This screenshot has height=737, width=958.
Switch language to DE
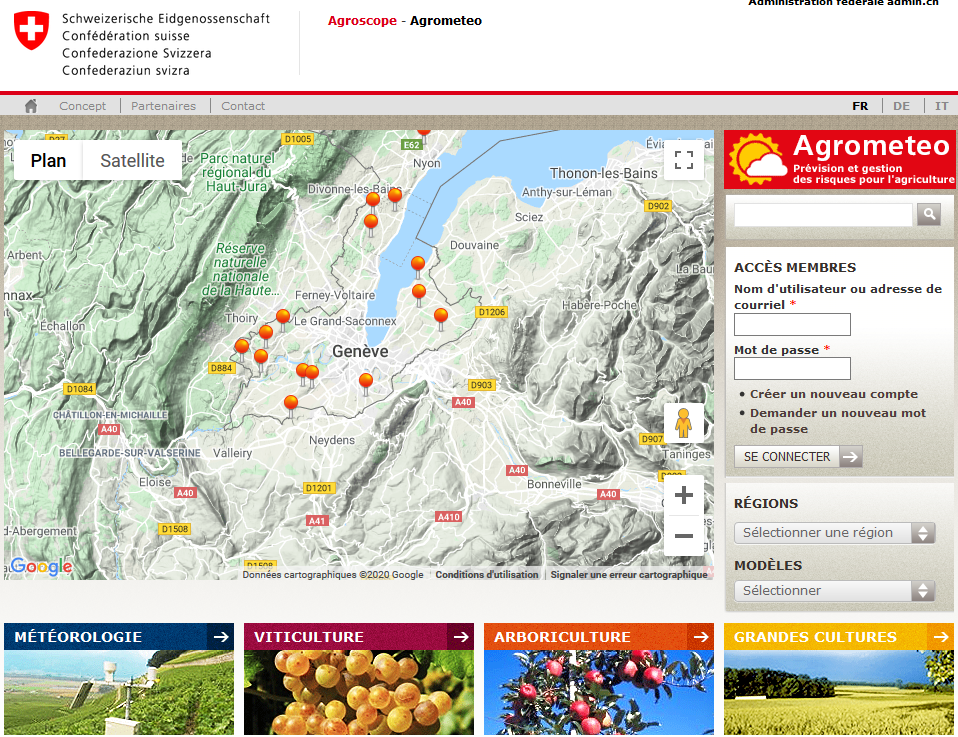click(901, 106)
